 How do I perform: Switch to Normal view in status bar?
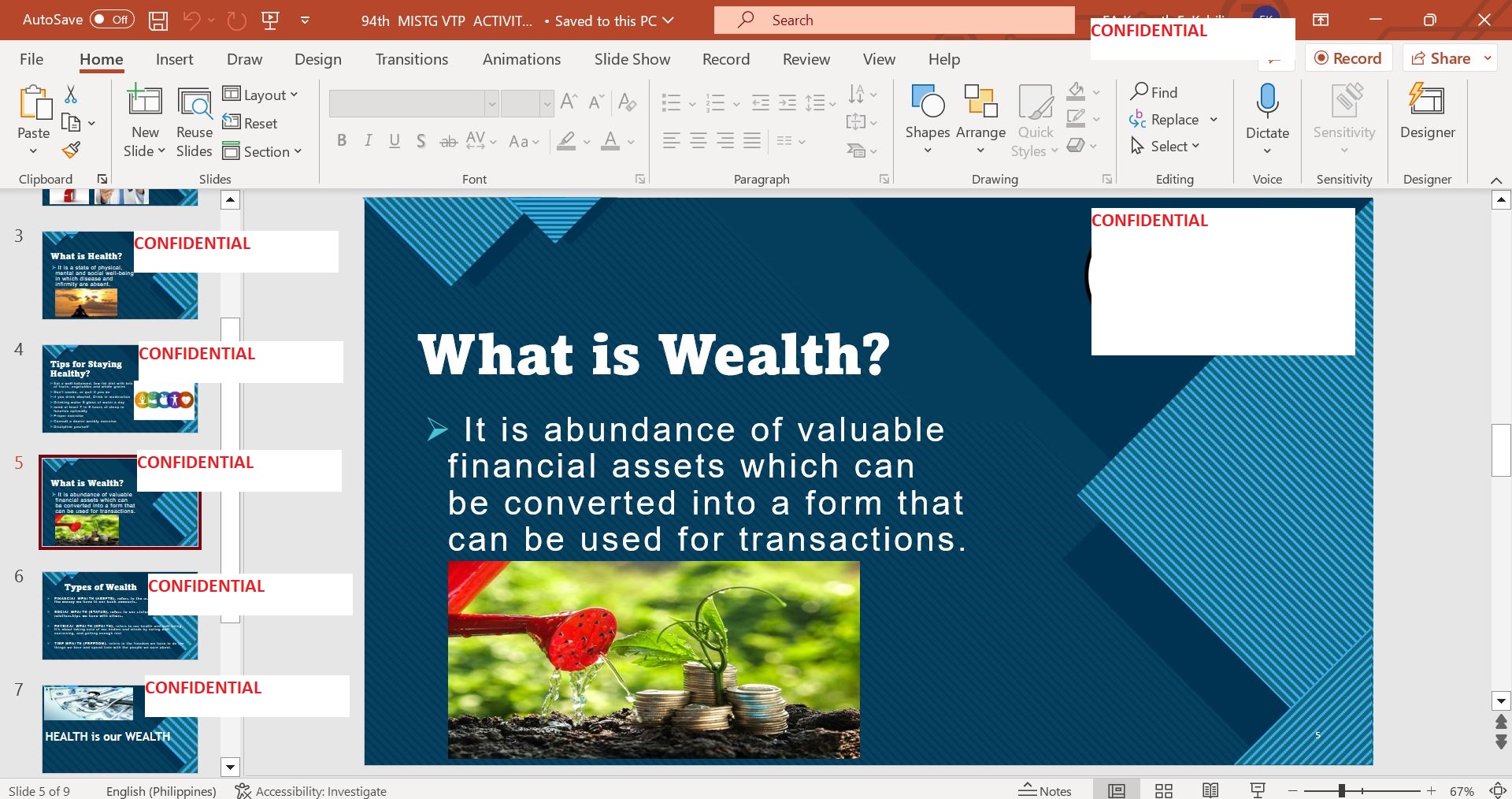1117,790
